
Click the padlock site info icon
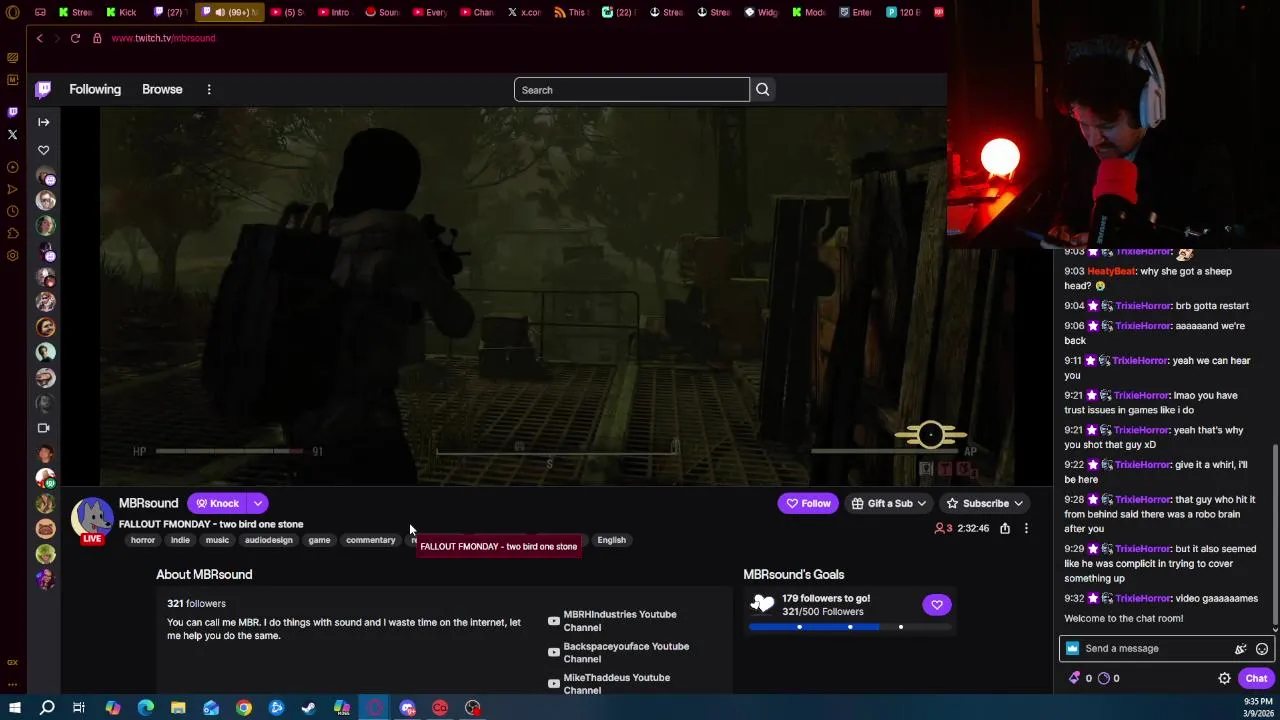point(97,38)
